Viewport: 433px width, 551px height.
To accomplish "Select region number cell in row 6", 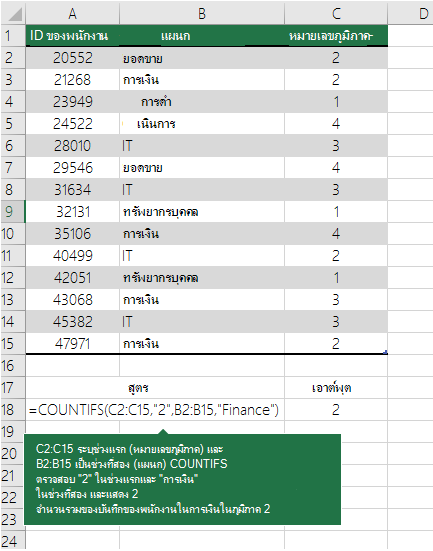I will [x=336, y=145].
